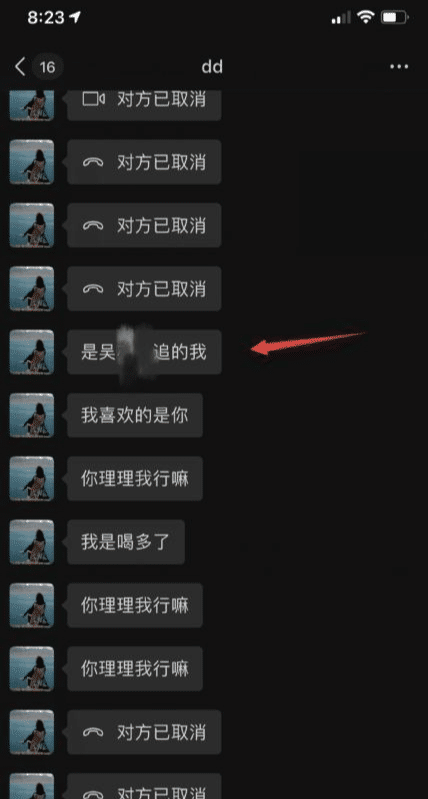Tap the voice call canceled message below 你理理我行嘛
The width and height of the screenshot is (428, 799).
coord(144,732)
